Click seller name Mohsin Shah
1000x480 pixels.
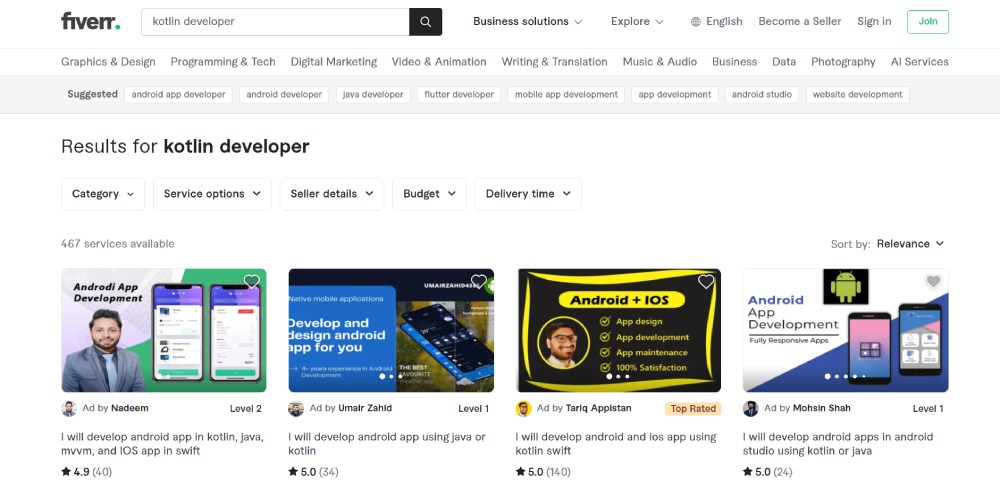coord(821,408)
